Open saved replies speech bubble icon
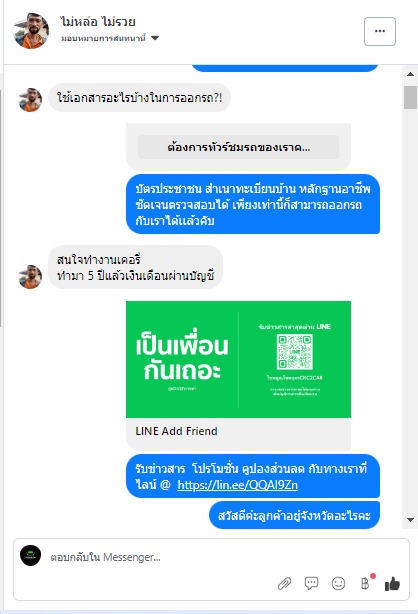 [311, 583]
